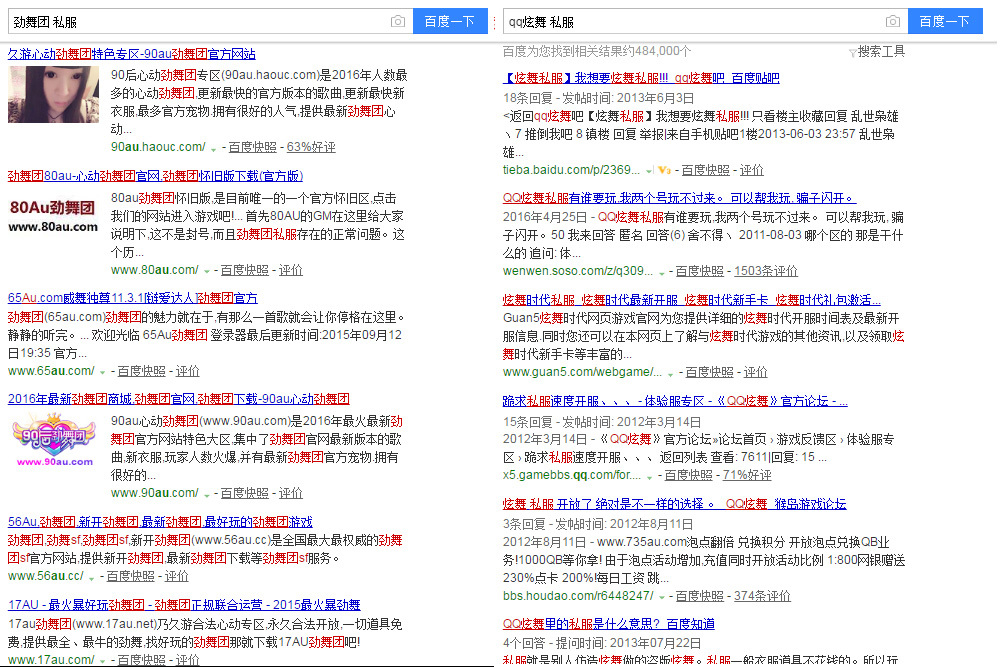Click 374条评价 link
The image size is (1000, 667).
762,596
